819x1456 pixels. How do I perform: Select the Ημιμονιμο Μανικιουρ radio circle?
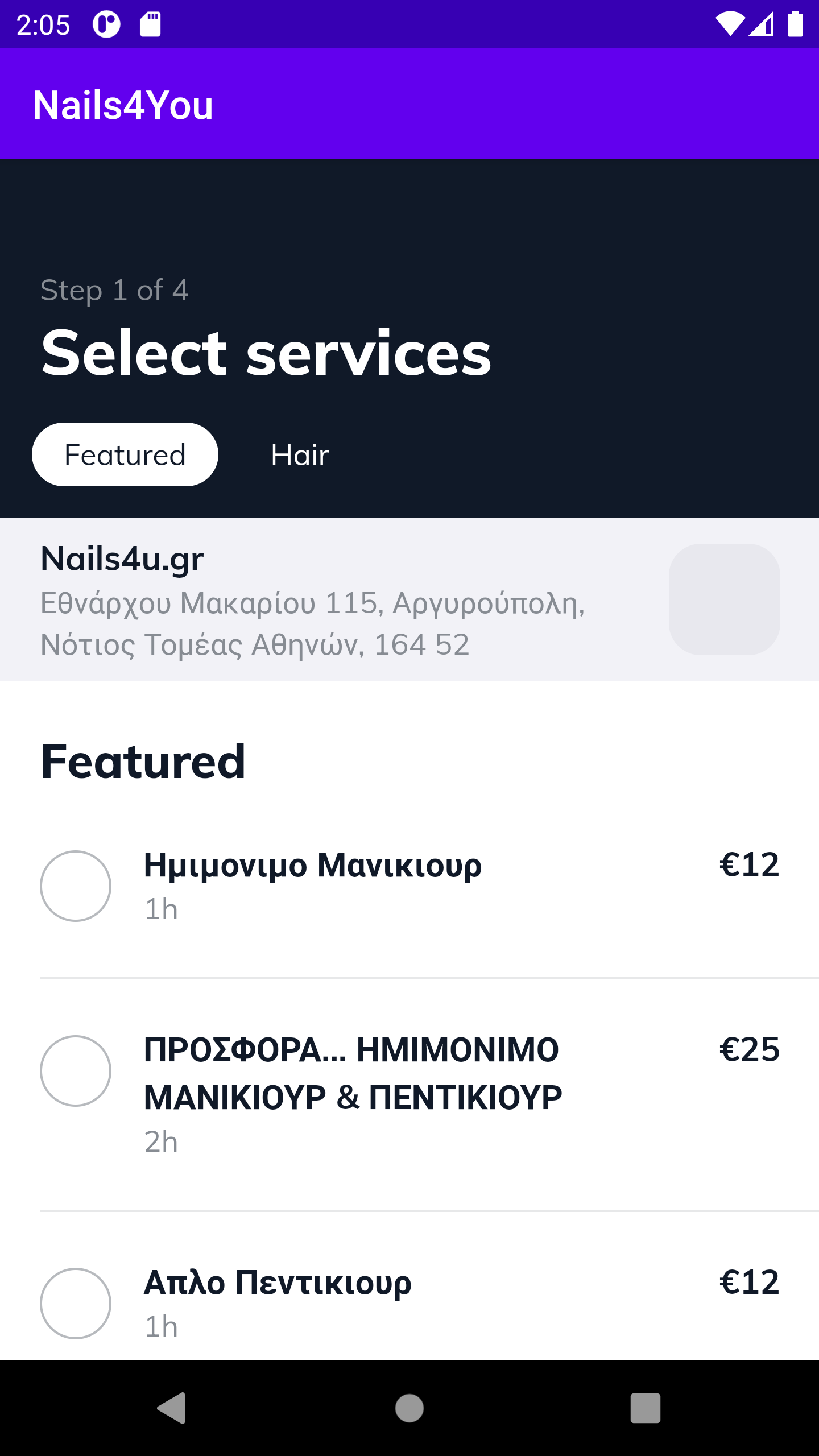pyautogui.click(x=76, y=886)
